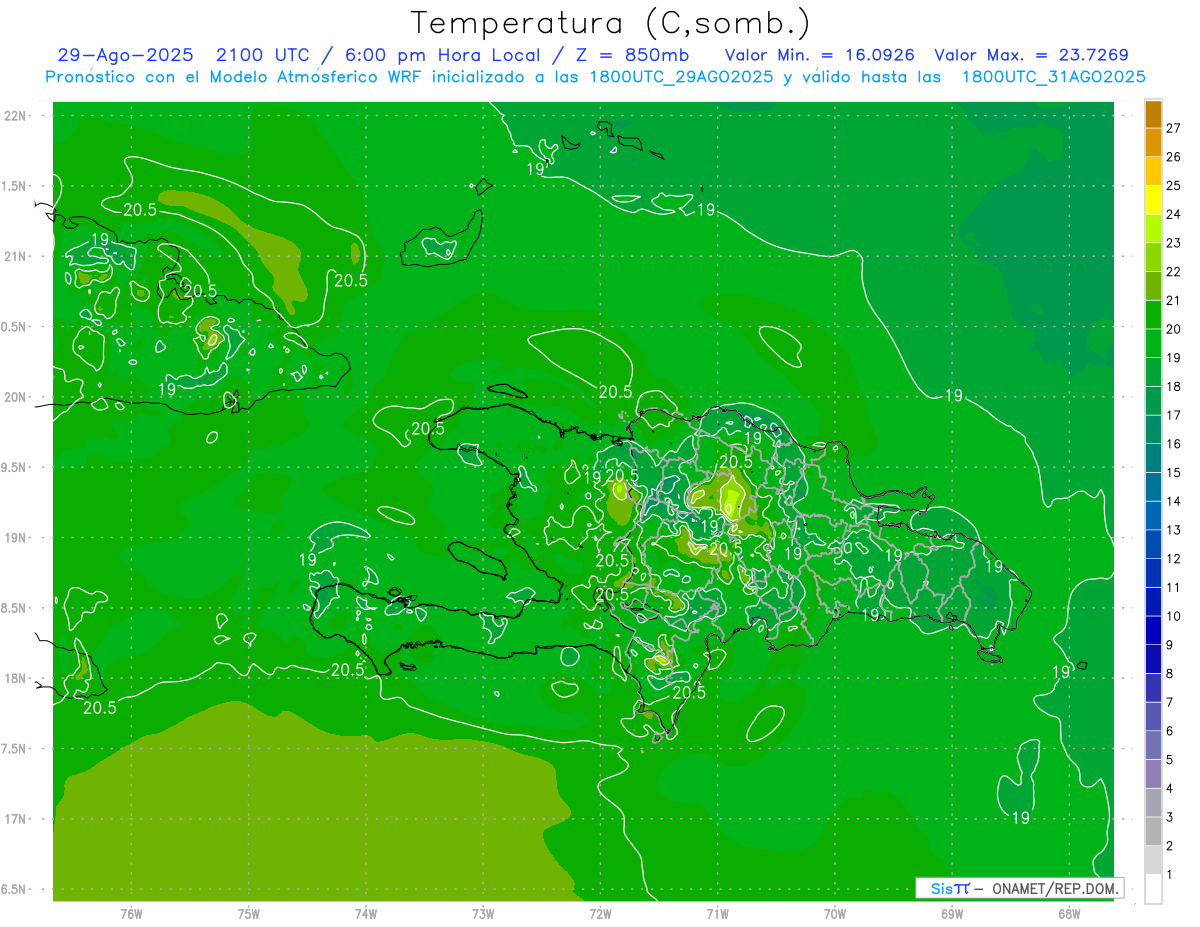Click the "71W" longitude axis label
Image resolution: width=1200 pixels, height=927 pixels.
click(717, 914)
